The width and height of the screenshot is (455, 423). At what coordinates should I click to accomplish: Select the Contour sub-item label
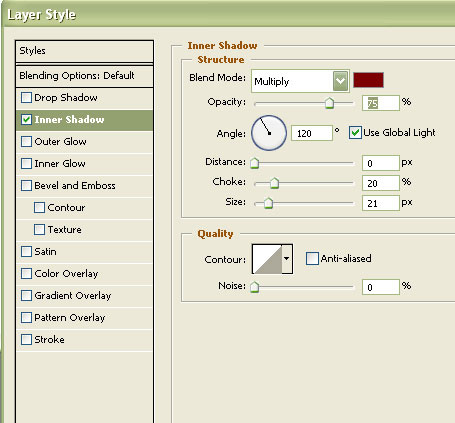tap(66, 208)
